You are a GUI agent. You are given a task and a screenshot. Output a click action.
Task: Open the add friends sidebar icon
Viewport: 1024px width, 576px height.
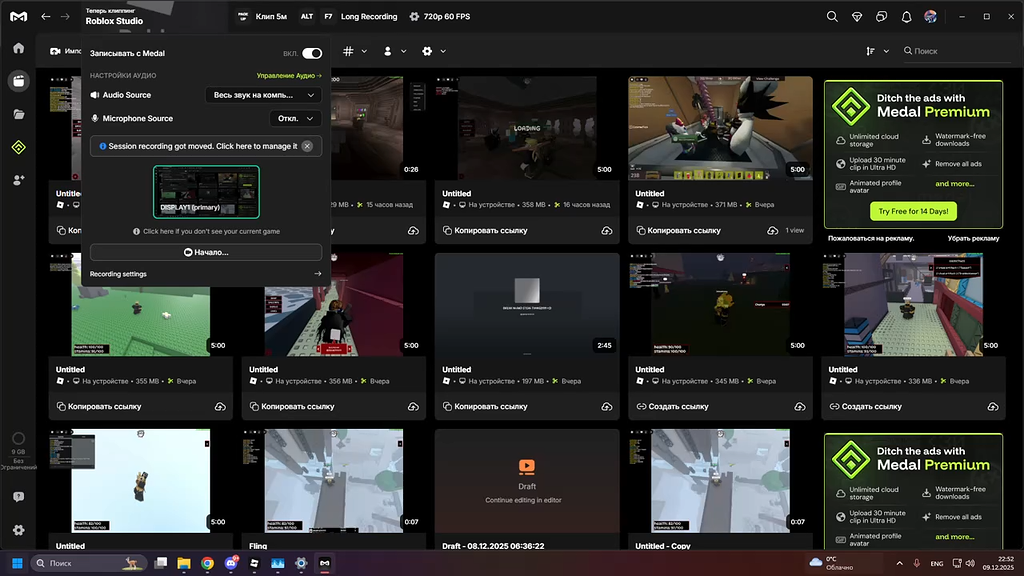click(18, 180)
